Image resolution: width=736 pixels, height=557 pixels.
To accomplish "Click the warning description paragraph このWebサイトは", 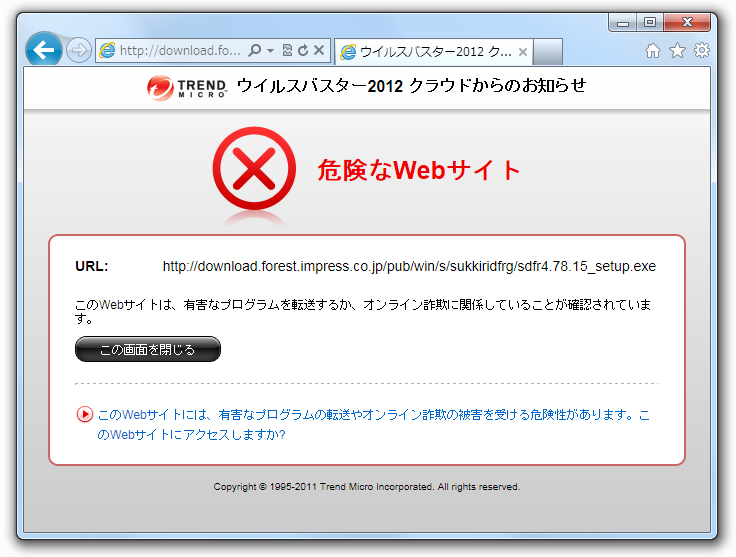I will coord(363,311).
